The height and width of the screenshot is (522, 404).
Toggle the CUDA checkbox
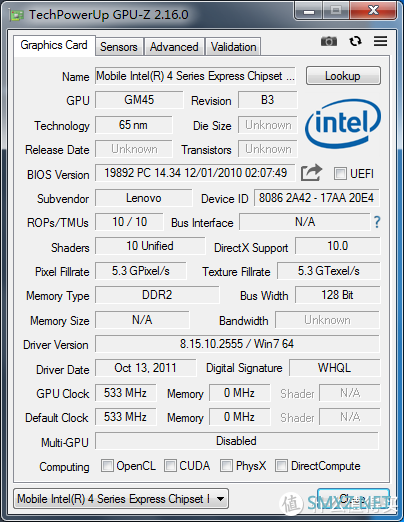point(170,466)
